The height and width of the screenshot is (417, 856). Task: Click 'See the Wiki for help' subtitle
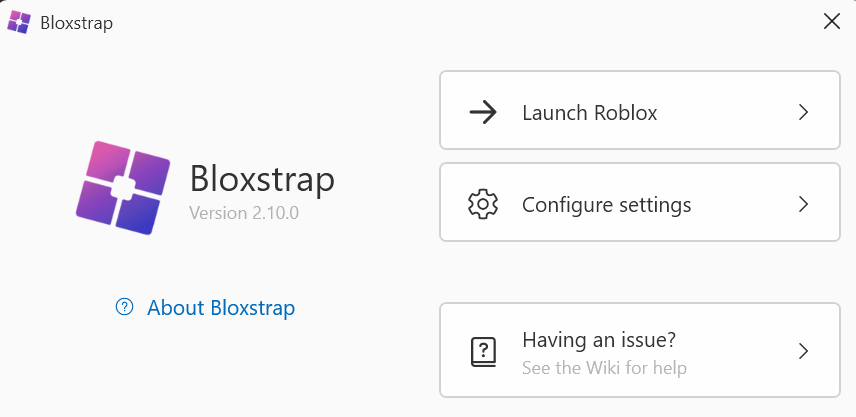click(604, 368)
